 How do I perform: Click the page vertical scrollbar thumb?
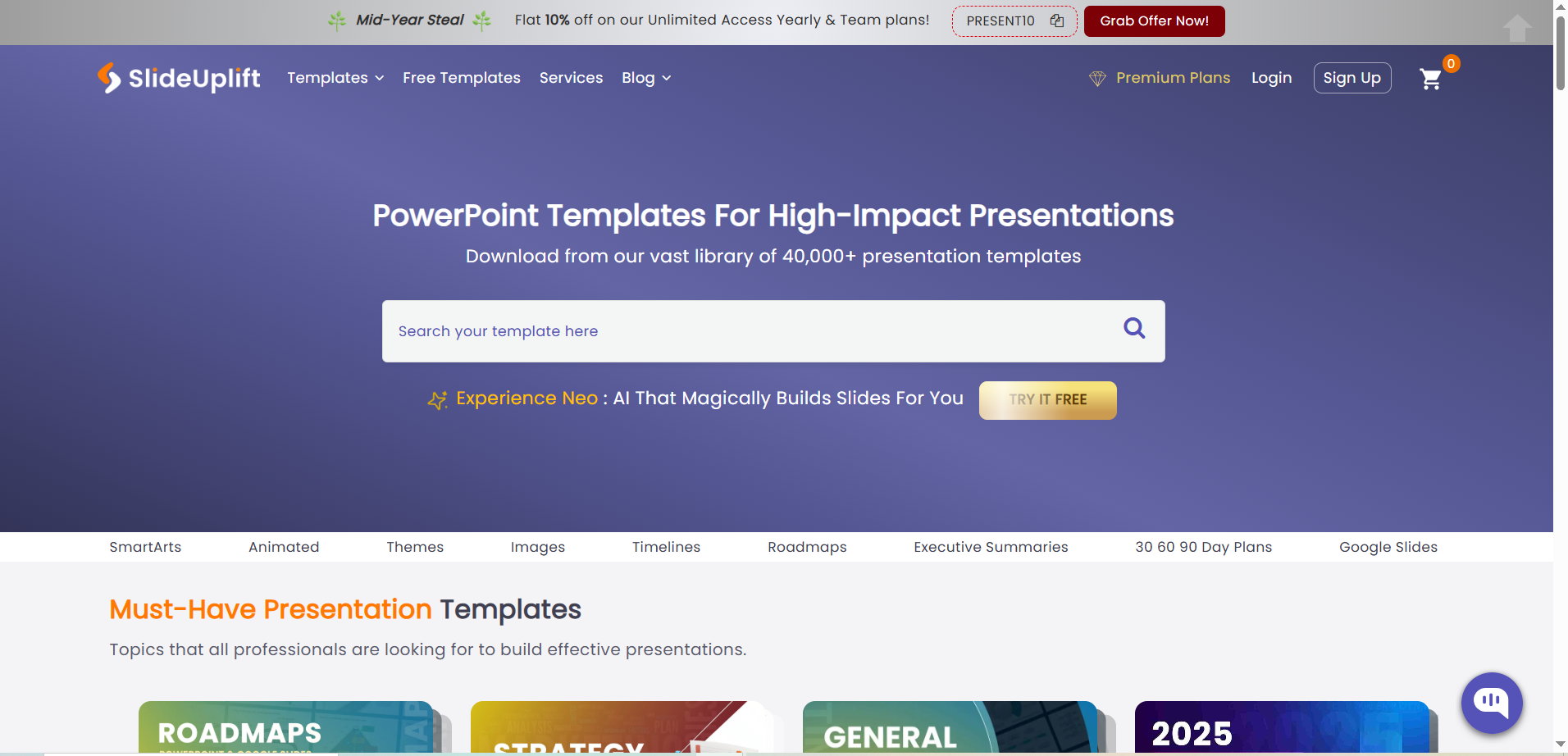click(1561, 53)
